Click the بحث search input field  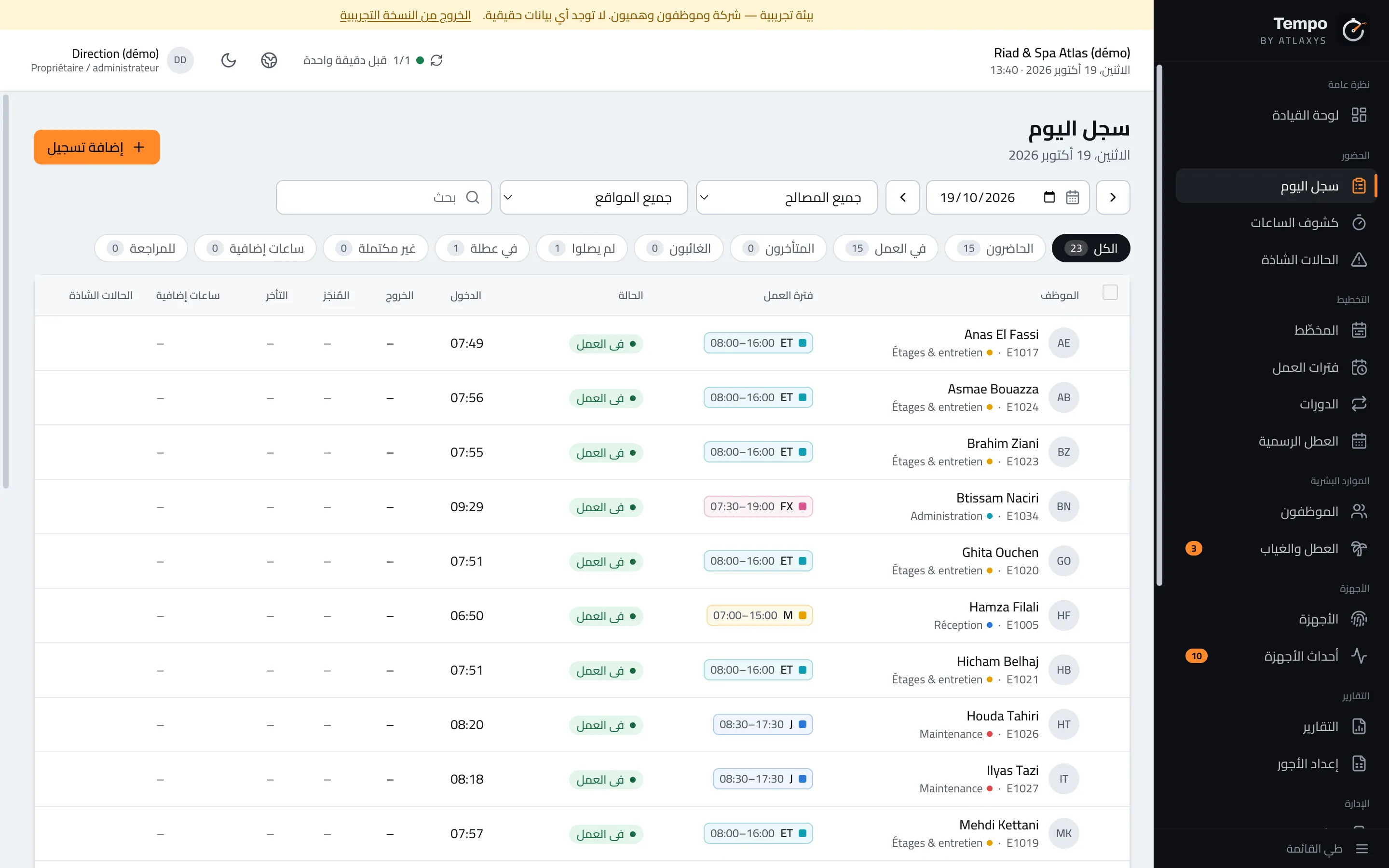(383, 198)
